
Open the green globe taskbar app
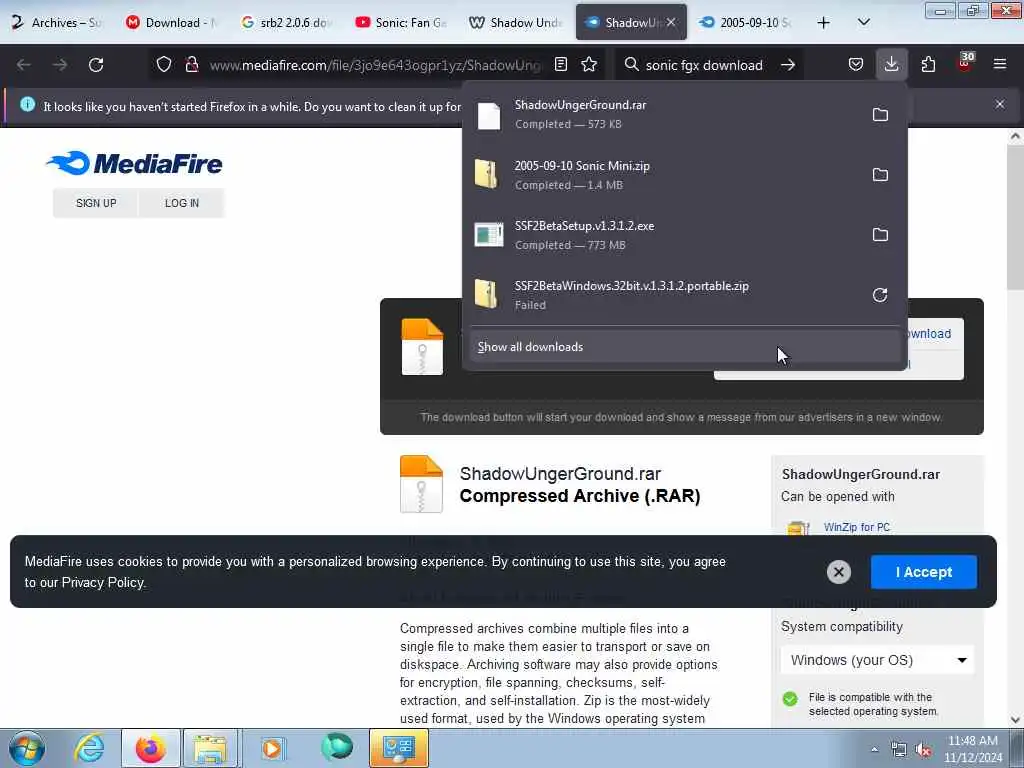pos(337,746)
